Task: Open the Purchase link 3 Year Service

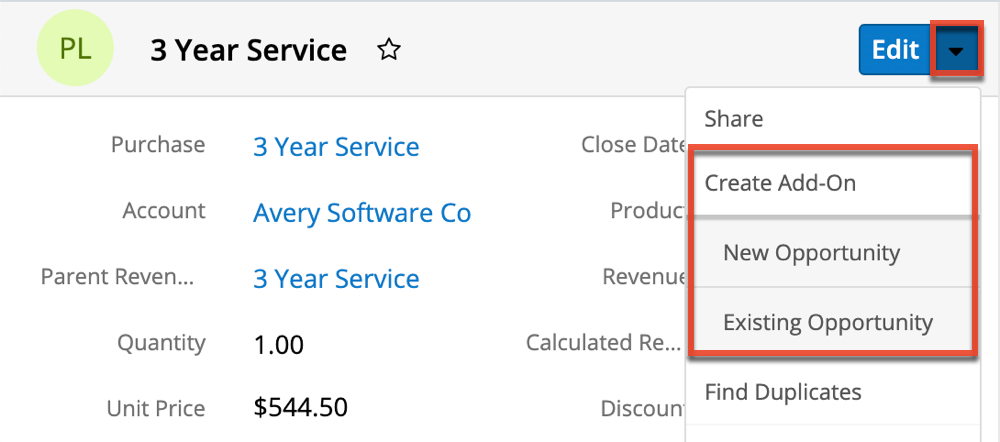Action: tap(336, 147)
